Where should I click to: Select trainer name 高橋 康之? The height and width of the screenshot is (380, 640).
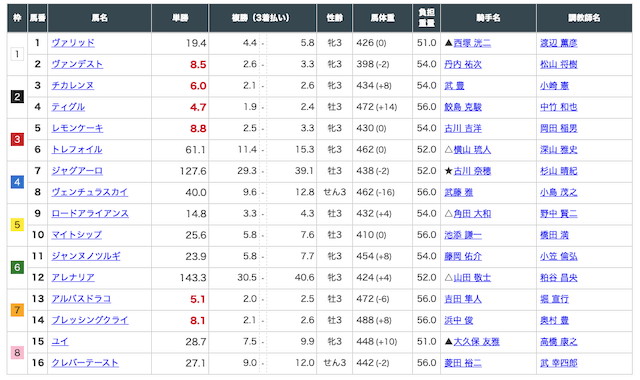click(559, 341)
